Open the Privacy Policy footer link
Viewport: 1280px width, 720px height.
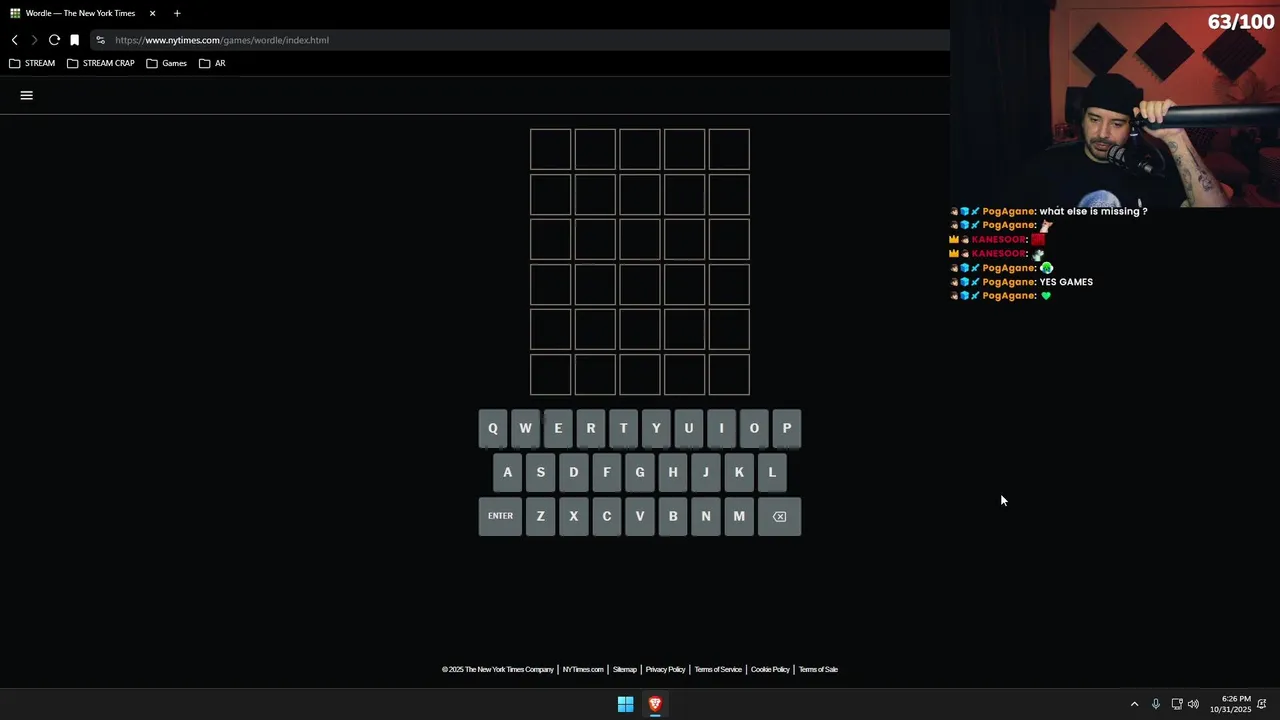pyautogui.click(x=666, y=669)
